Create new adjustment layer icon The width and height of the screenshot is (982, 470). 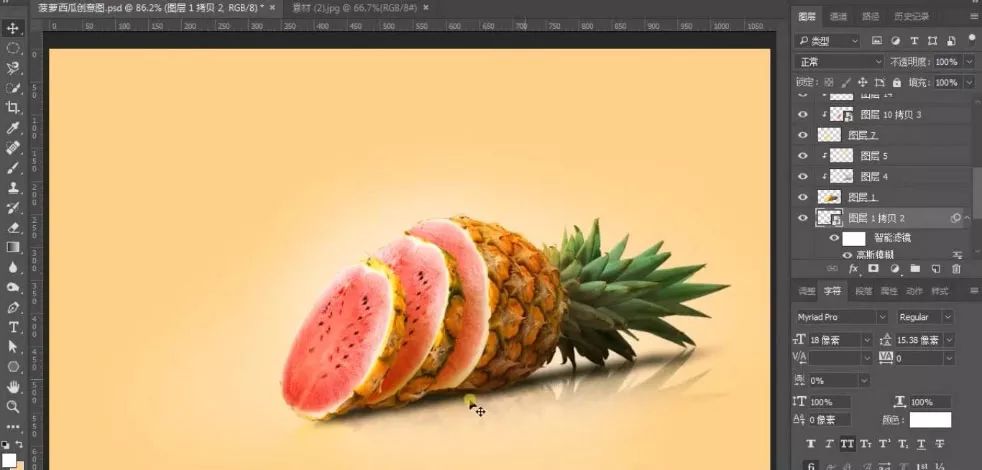pyautogui.click(x=894, y=269)
